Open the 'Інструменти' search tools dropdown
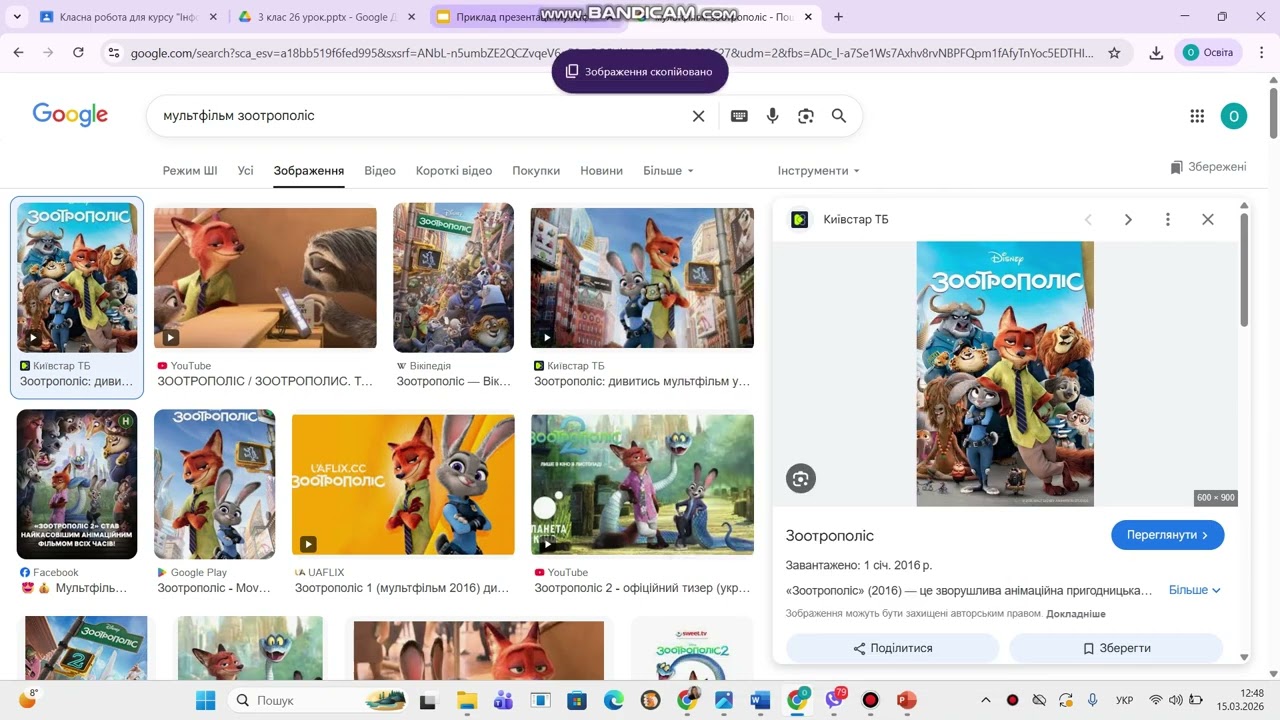The height and width of the screenshot is (720, 1280). [x=818, y=171]
